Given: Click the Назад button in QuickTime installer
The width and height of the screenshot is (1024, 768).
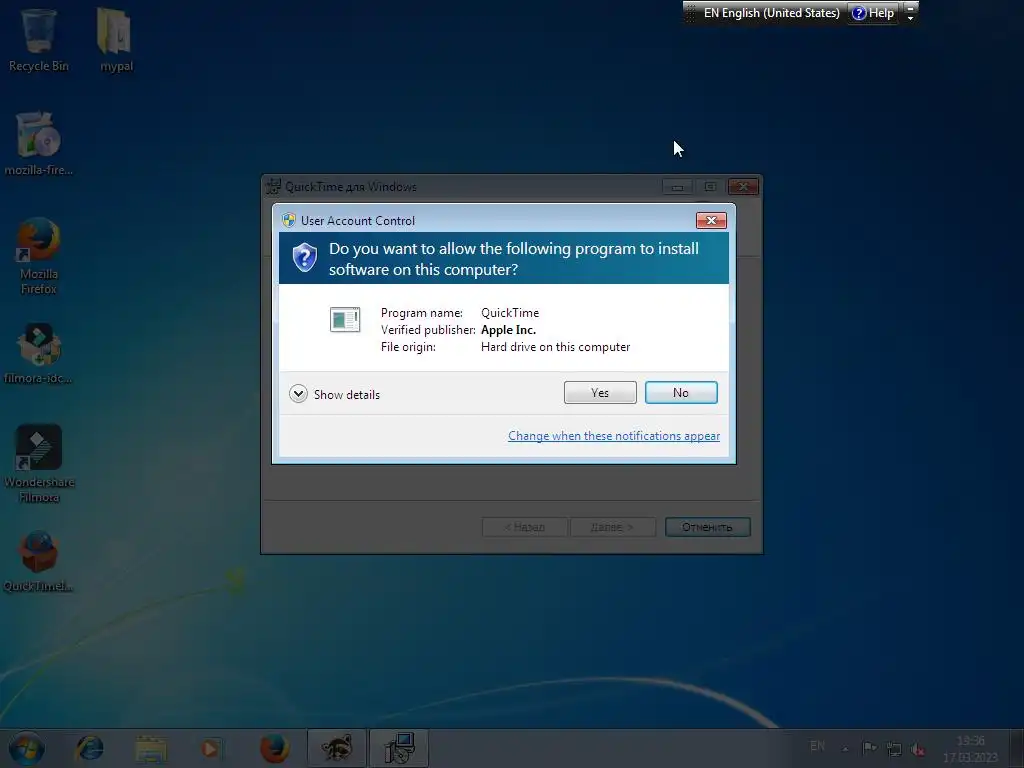Looking at the screenshot, I should [524, 527].
